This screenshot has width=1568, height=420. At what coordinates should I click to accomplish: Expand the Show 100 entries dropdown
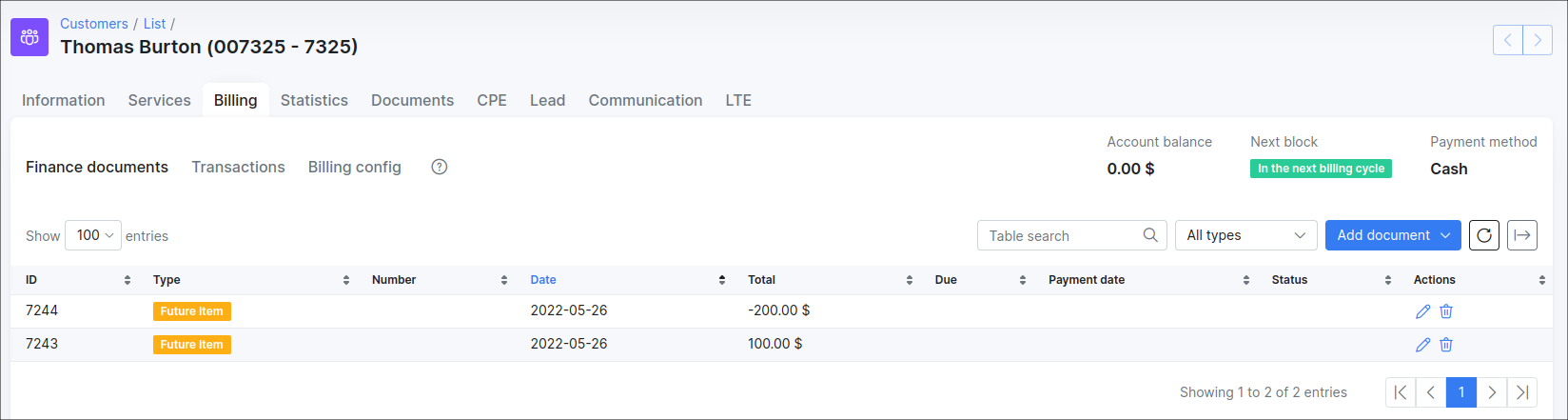pos(93,235)
